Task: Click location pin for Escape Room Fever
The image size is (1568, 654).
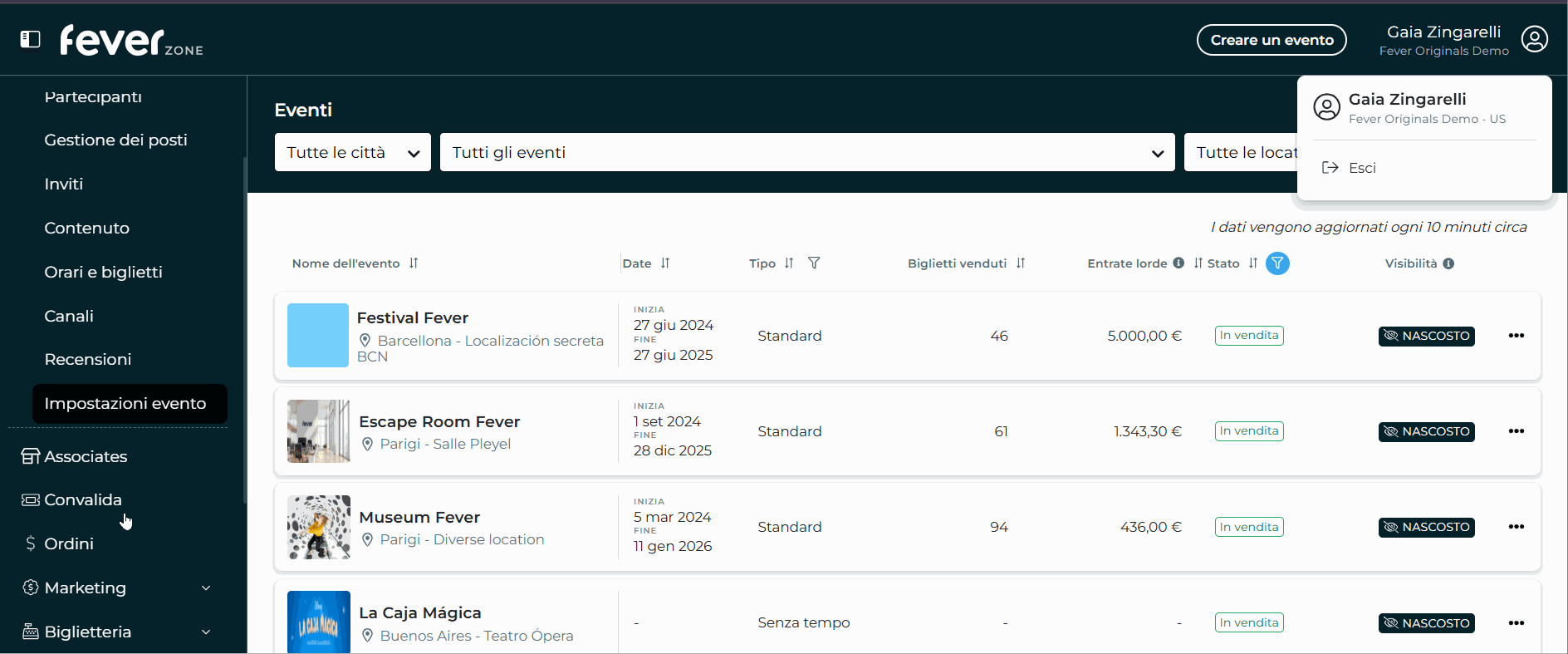Action: coord(367,445)
